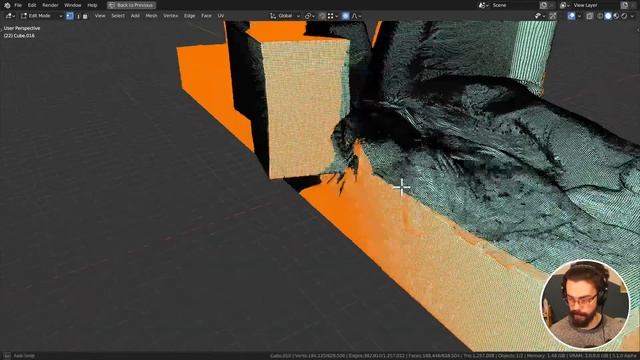Enable face select mode

85,16
